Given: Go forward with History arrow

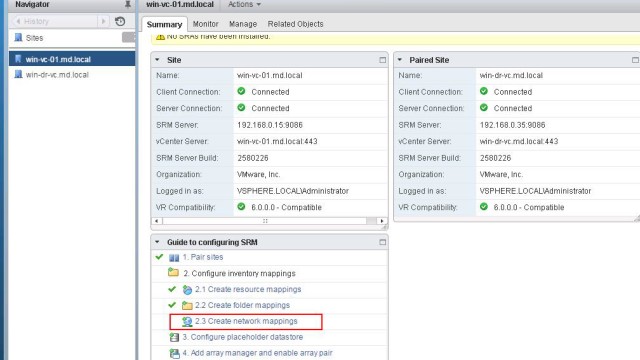Looking at the screenshot, I should (103, 21).
